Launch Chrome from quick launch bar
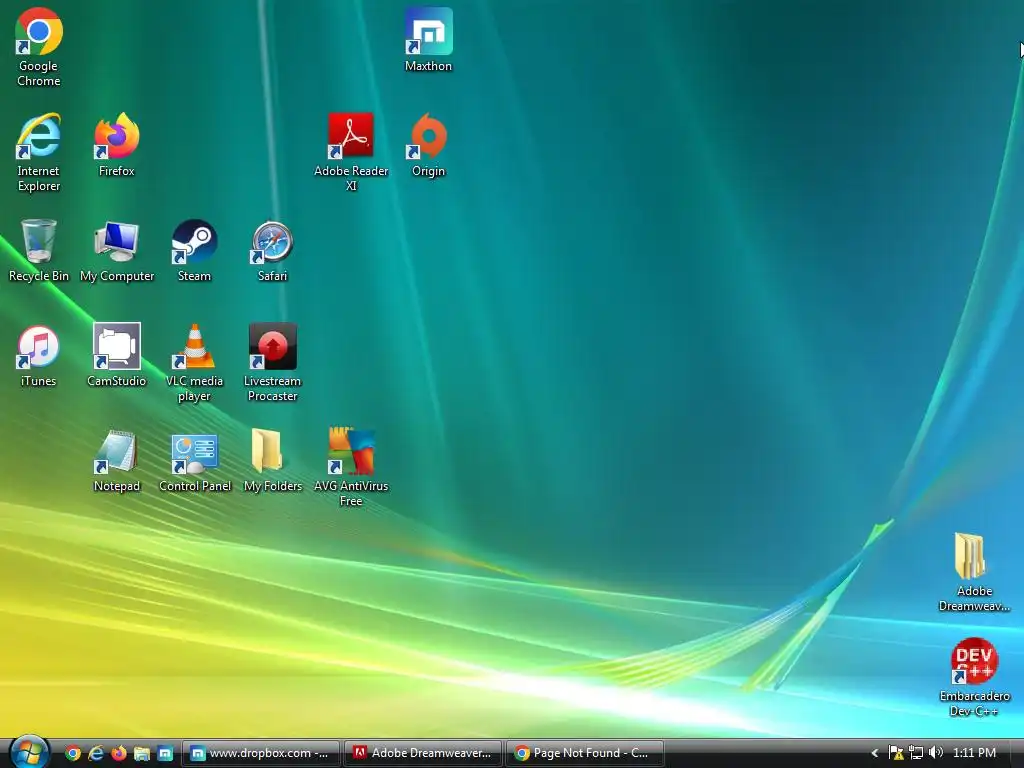Screen dimensions: 1024x768 tap(72, 753)
